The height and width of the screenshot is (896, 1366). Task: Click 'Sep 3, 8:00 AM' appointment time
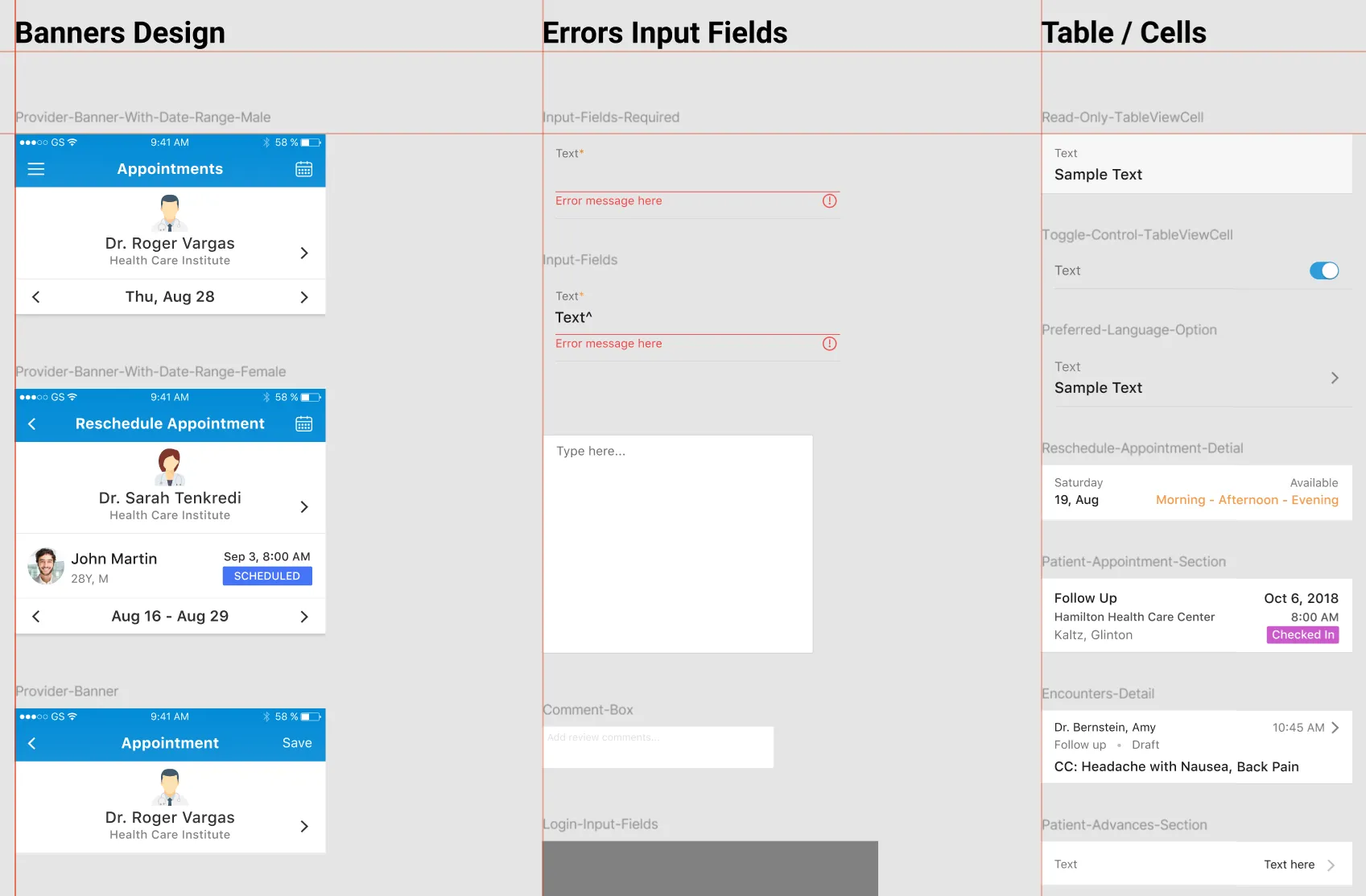pyautogui.click(x=267, y=557)
